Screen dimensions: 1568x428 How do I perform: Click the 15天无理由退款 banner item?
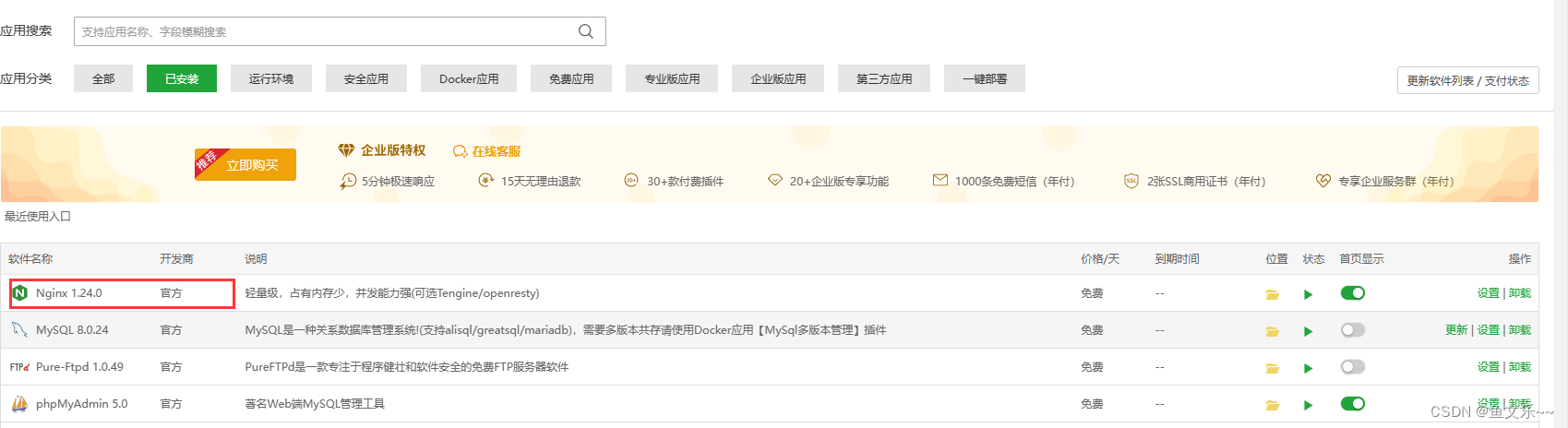click(x=530, y=181)
